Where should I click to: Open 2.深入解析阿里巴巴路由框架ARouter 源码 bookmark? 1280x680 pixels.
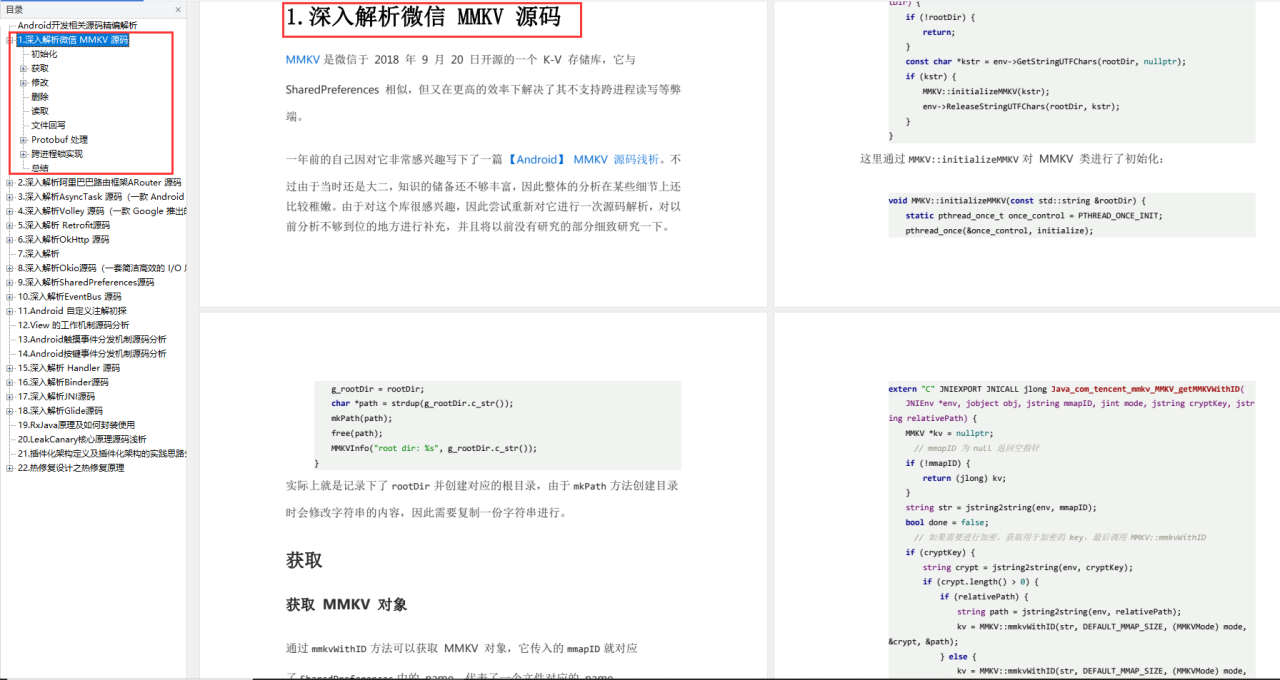pos(99,183)
